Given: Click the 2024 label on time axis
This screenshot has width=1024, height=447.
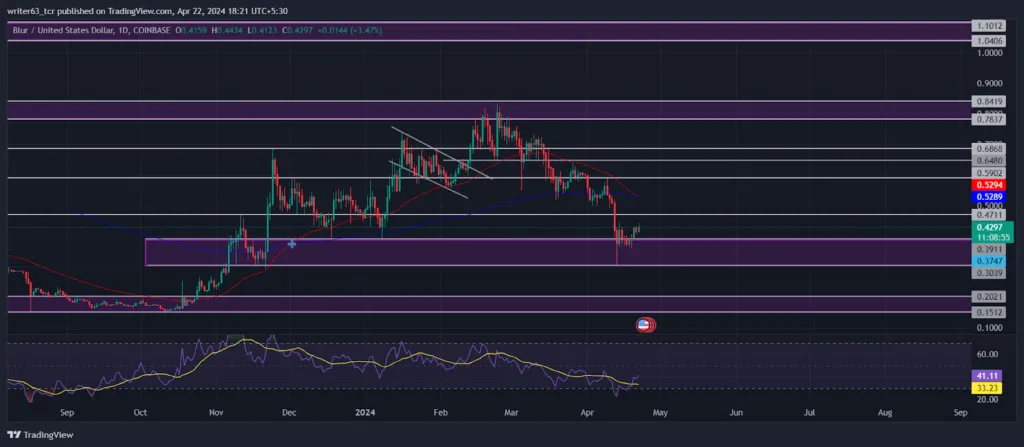Looking at the screenshot, I should click(364, 413).
